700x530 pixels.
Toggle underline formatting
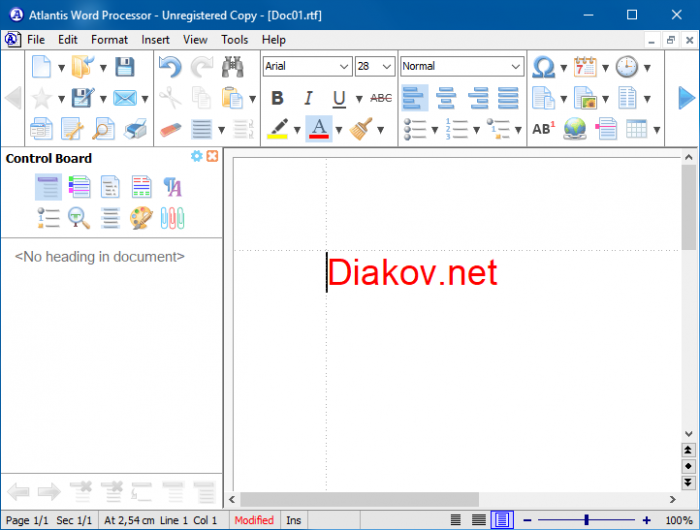coord(339,98)
